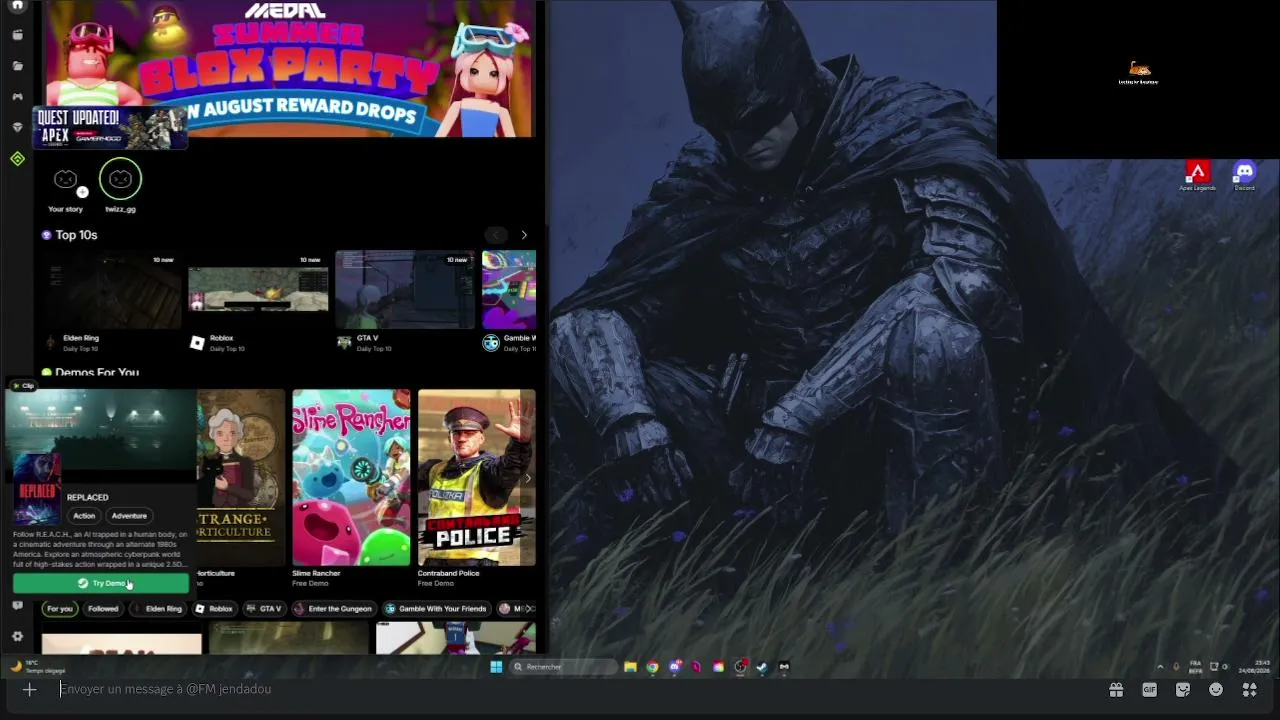Open Strange Horticulture demo card
The height and width of the screenshot is (720, 1280).
(x=241, y=478)
